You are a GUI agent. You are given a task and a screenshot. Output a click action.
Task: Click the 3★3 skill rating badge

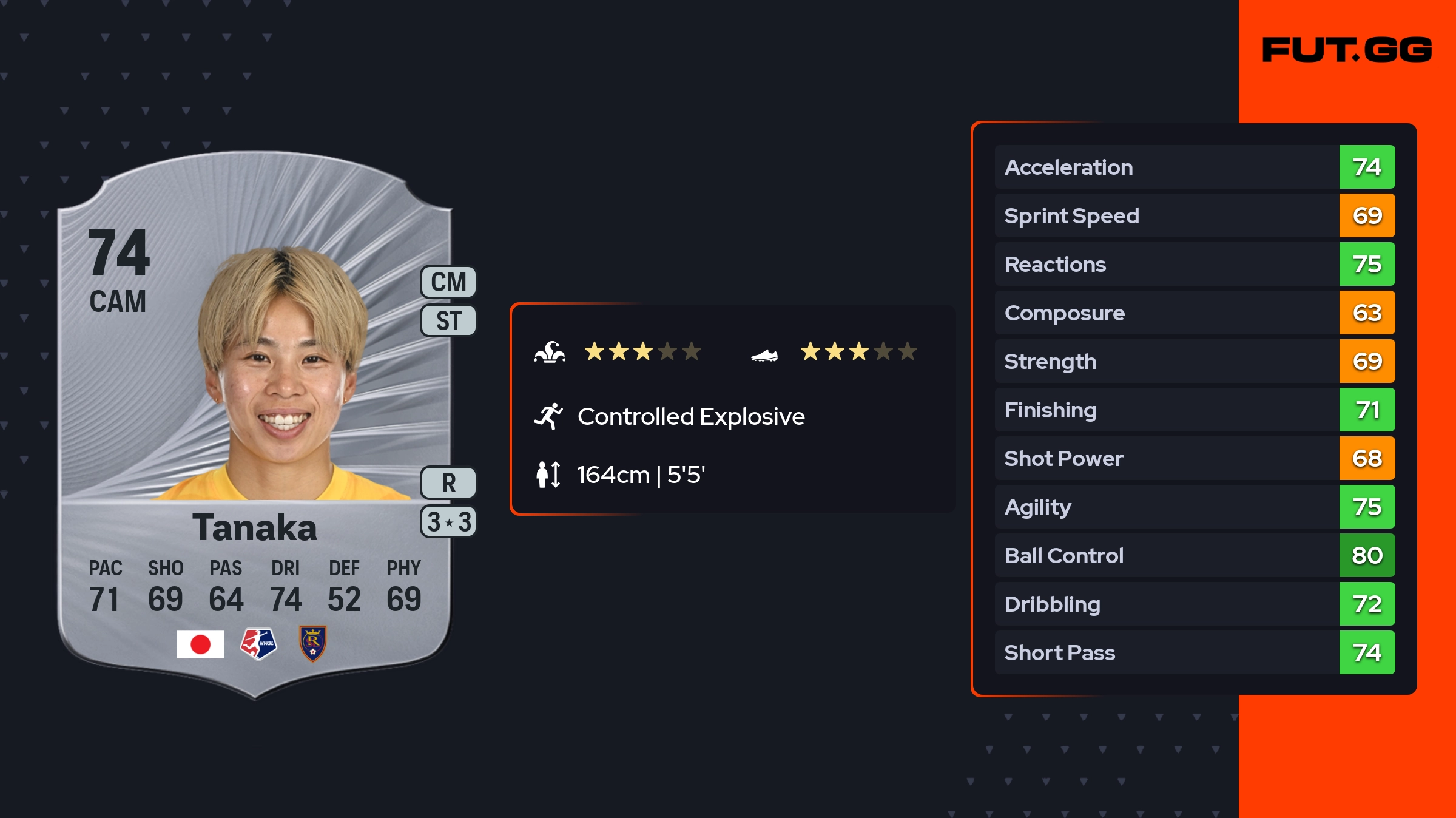[x=448, y=522]
